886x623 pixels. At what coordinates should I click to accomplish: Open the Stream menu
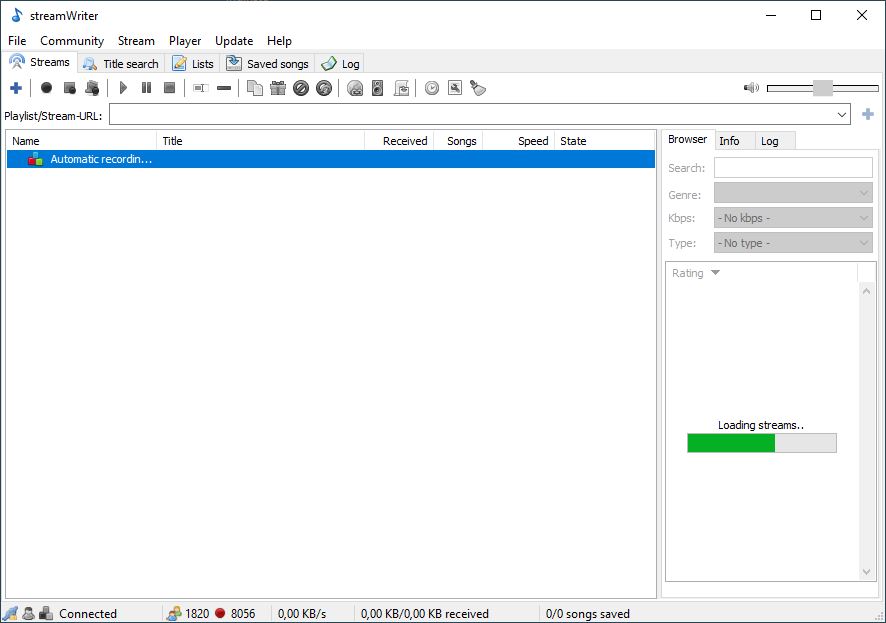[136, 41]
